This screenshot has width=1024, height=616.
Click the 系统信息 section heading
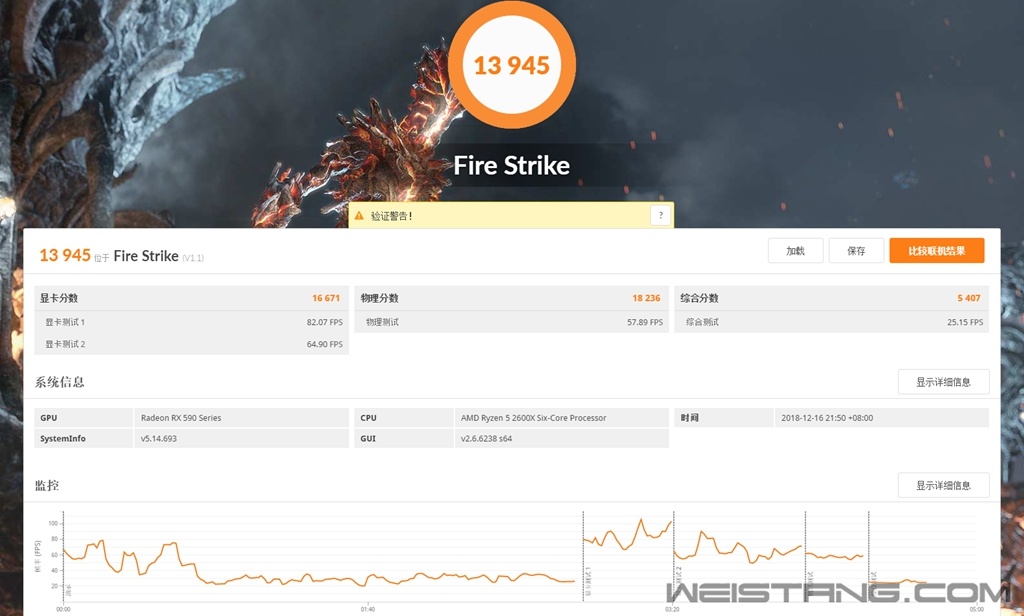(59, 382)
